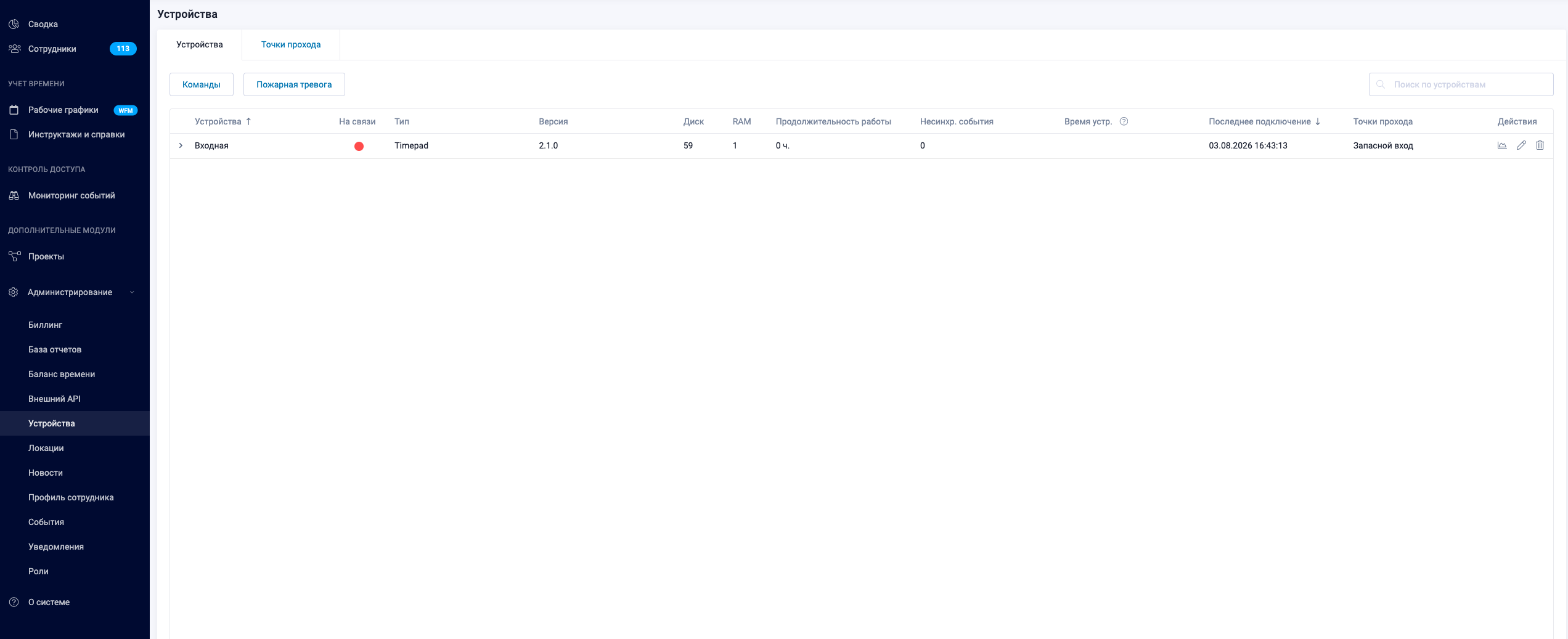Click the WFM badge
Viewport: 1568px width, 639px height.
coord(126,110)
